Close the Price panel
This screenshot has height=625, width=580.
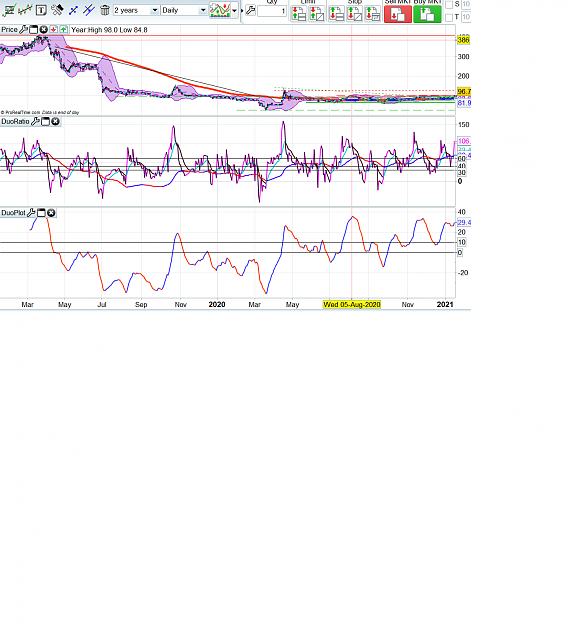tap(43, 29)
